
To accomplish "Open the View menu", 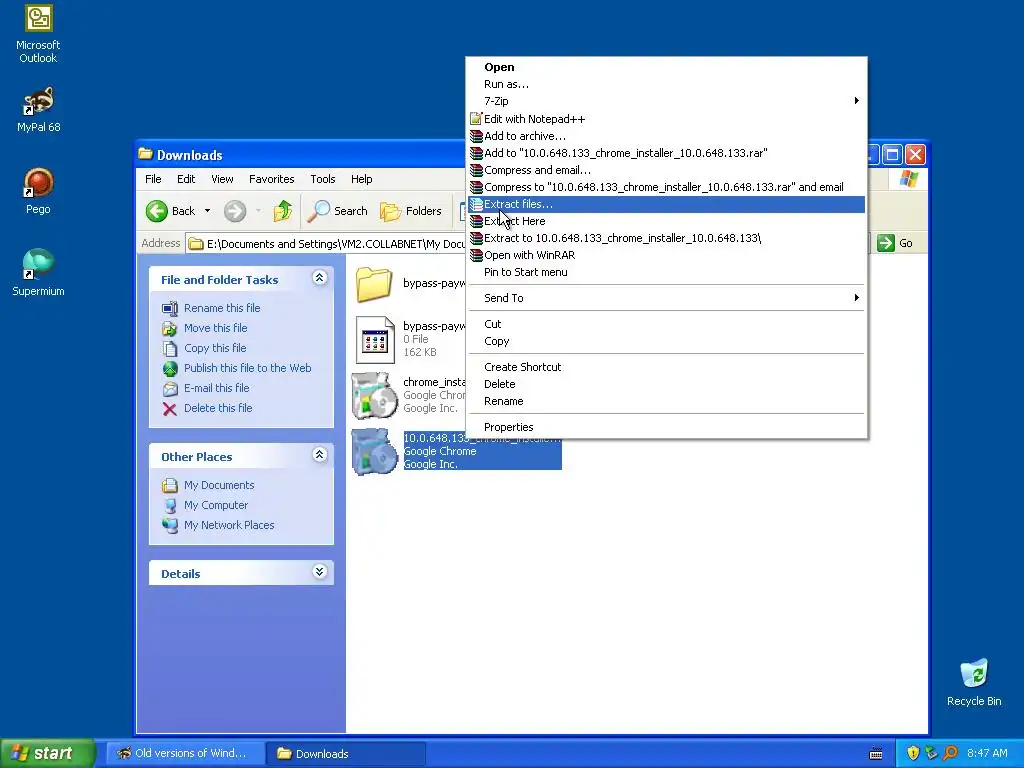I will (222, 179).
